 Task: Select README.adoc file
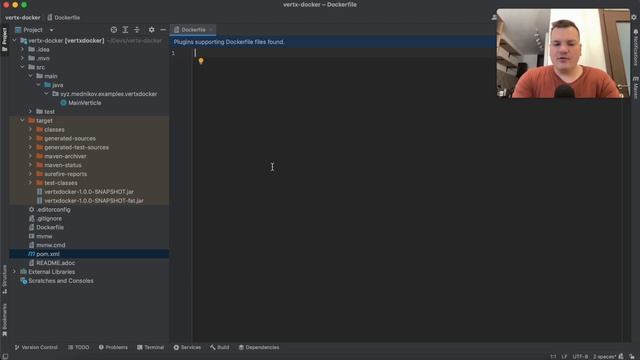56,263
